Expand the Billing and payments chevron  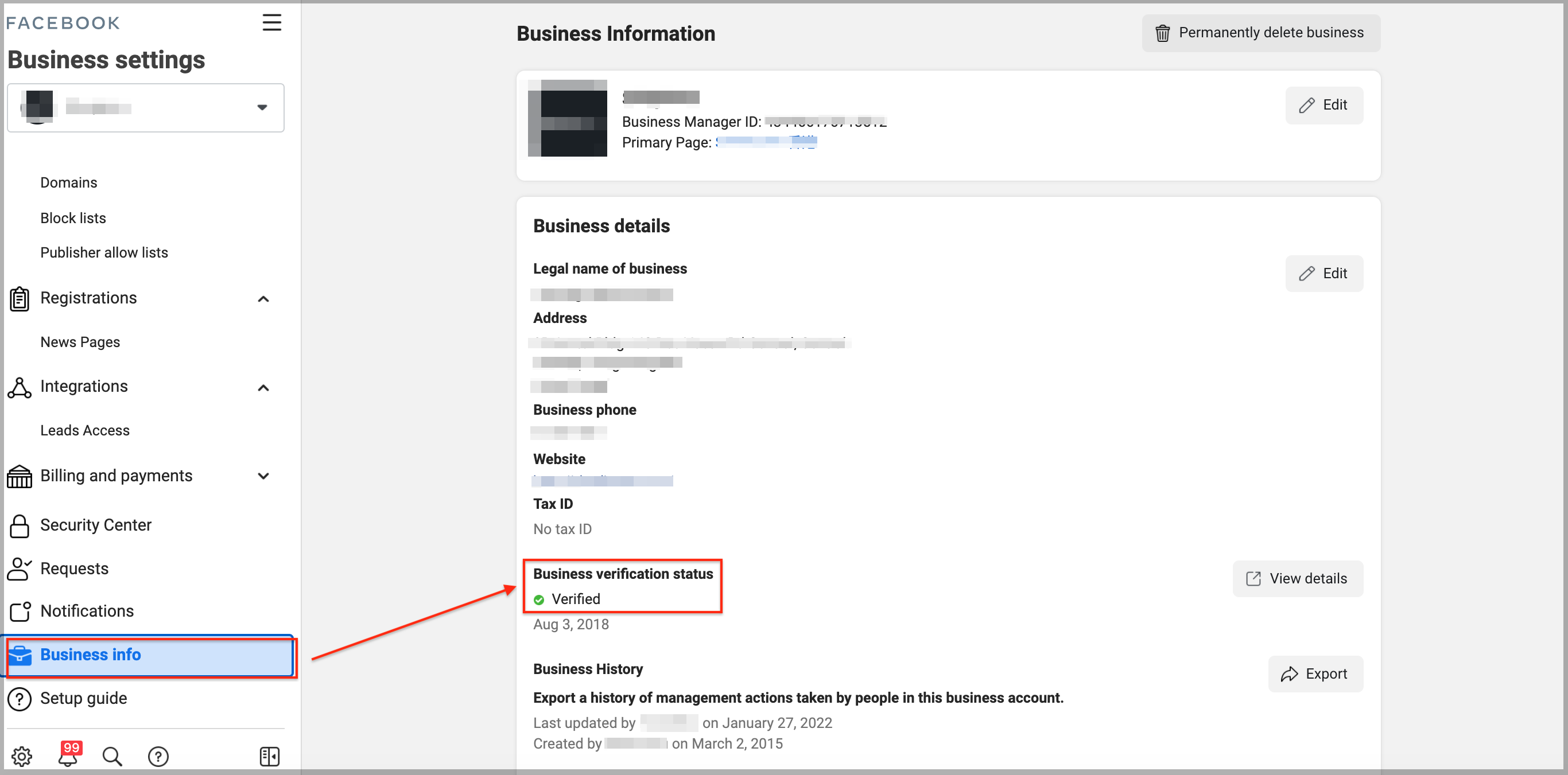pos(263,476)
